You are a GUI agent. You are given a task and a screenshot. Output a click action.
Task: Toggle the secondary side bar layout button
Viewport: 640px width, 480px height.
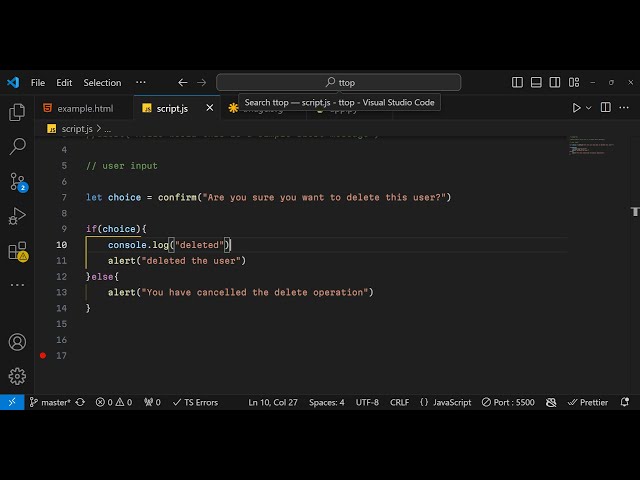click(555, 83)
